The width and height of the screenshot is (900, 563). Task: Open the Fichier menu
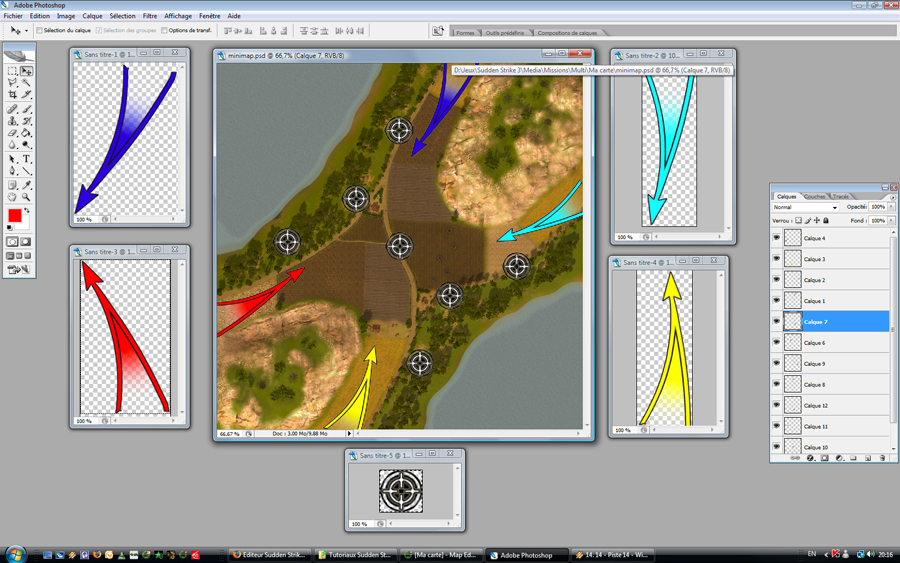coord(13,16)
